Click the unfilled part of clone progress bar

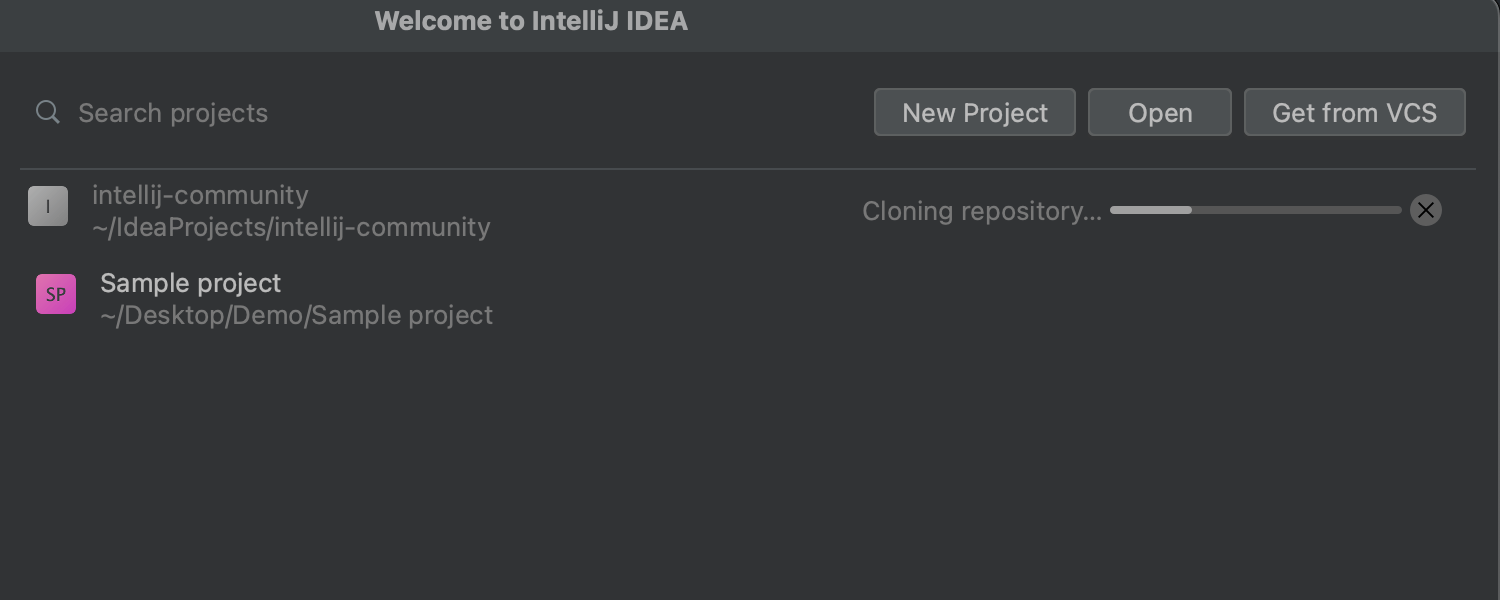(x=1300, y=210)
